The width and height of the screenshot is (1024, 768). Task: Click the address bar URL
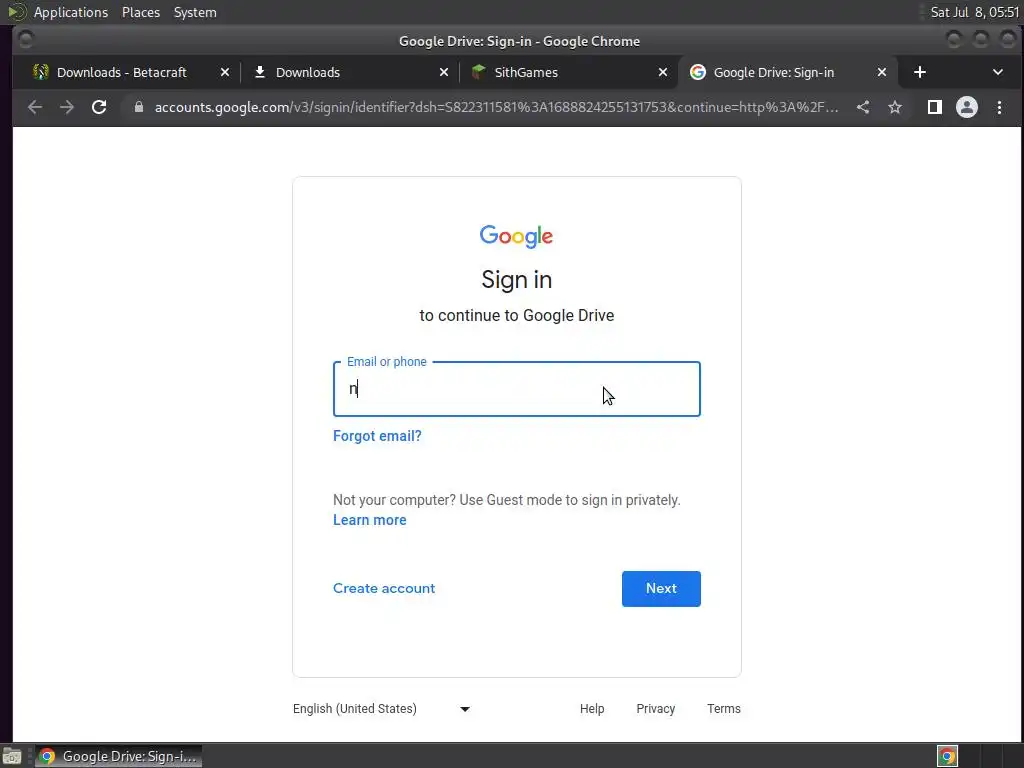[x=496, y=107]
